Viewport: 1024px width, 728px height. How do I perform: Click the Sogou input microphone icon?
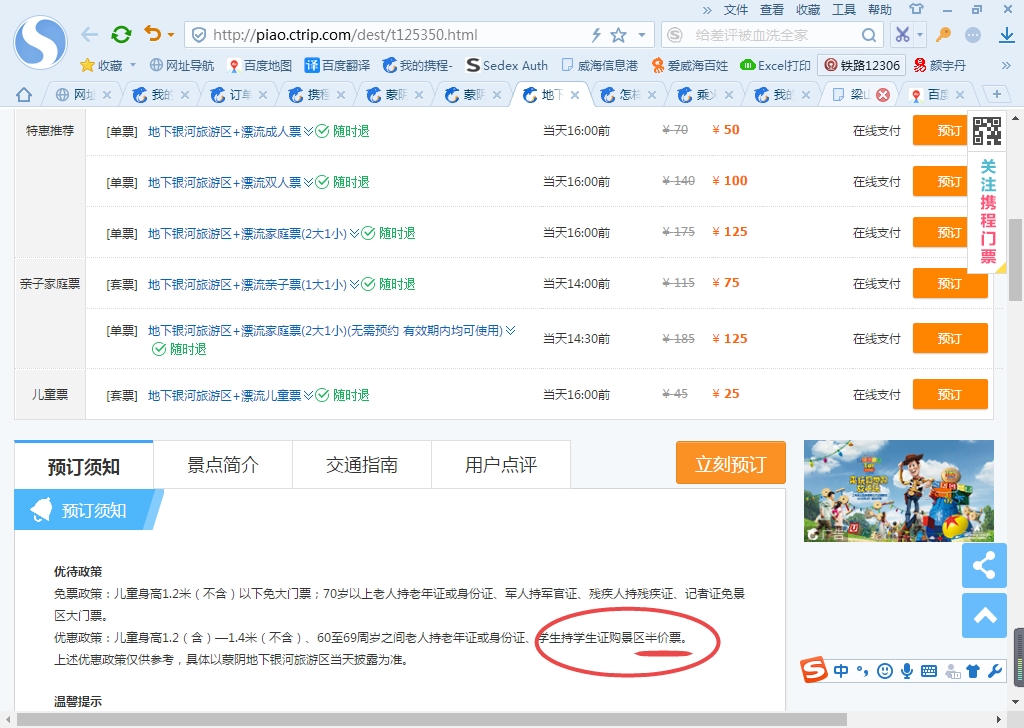[x=907, y=671]
